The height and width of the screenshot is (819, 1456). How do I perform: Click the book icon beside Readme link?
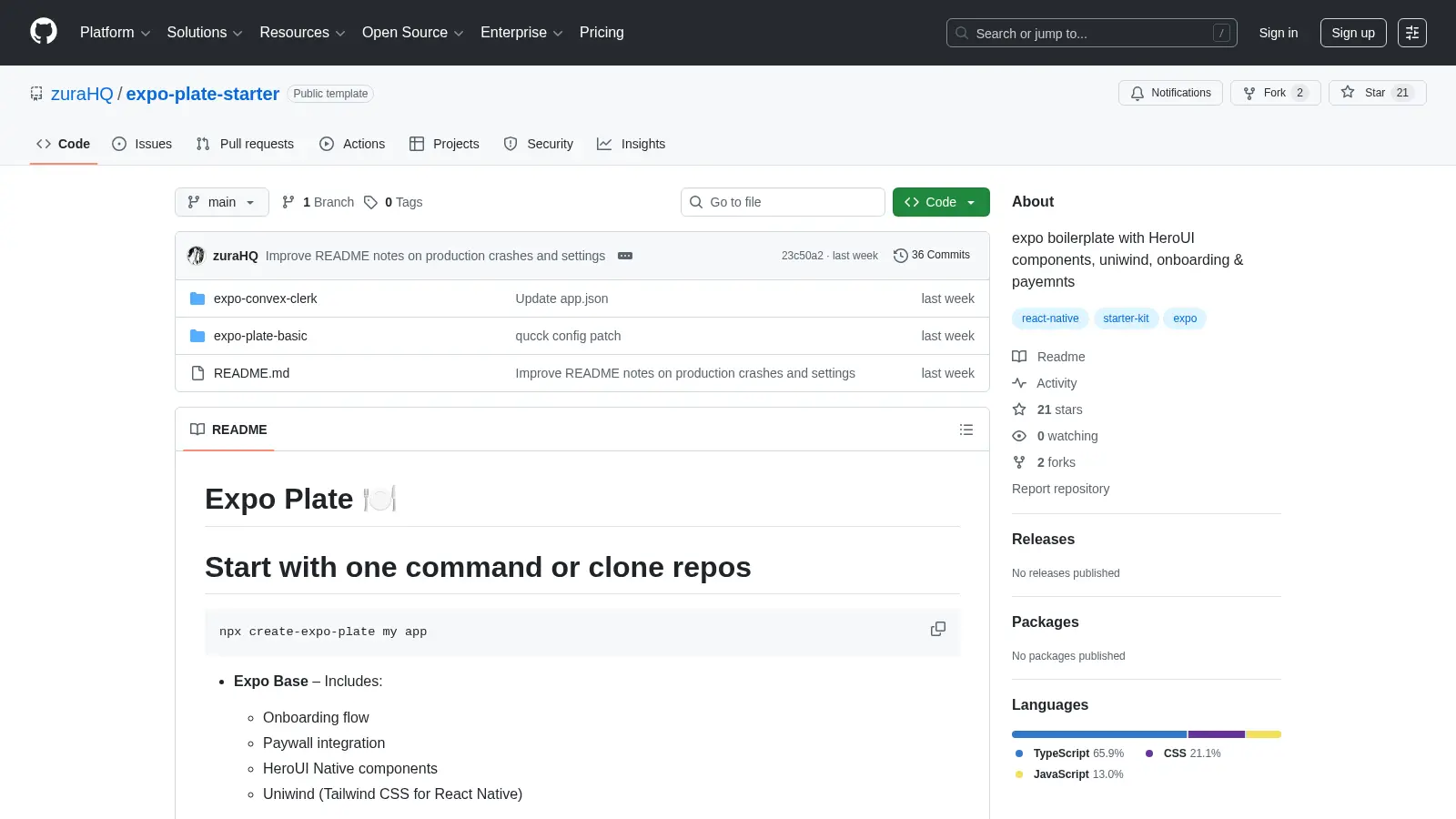pyautogui.click(x=1019, y=357)
